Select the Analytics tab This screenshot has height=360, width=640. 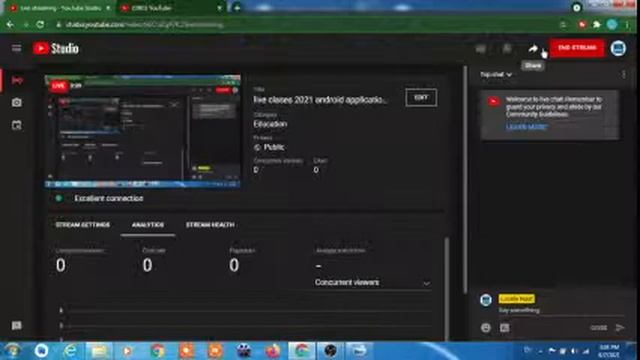click(x=148, y=225)
